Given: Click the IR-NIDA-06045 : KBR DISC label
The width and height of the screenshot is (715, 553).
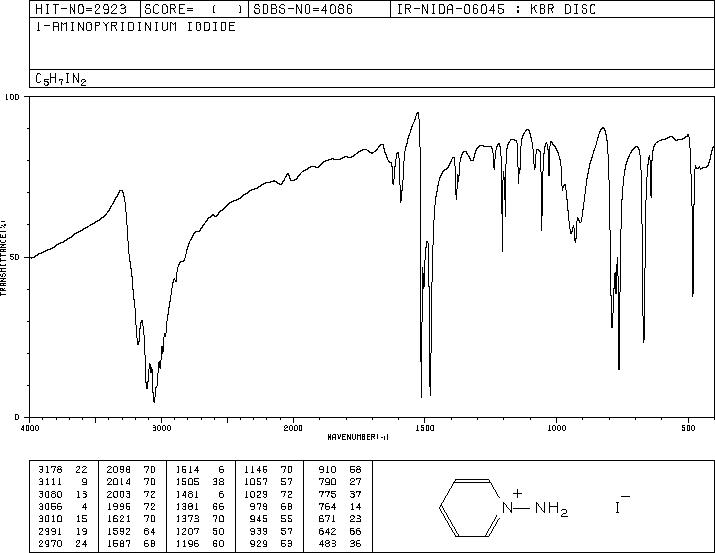Looking at the screenshot, I should (x=497, y=9).
